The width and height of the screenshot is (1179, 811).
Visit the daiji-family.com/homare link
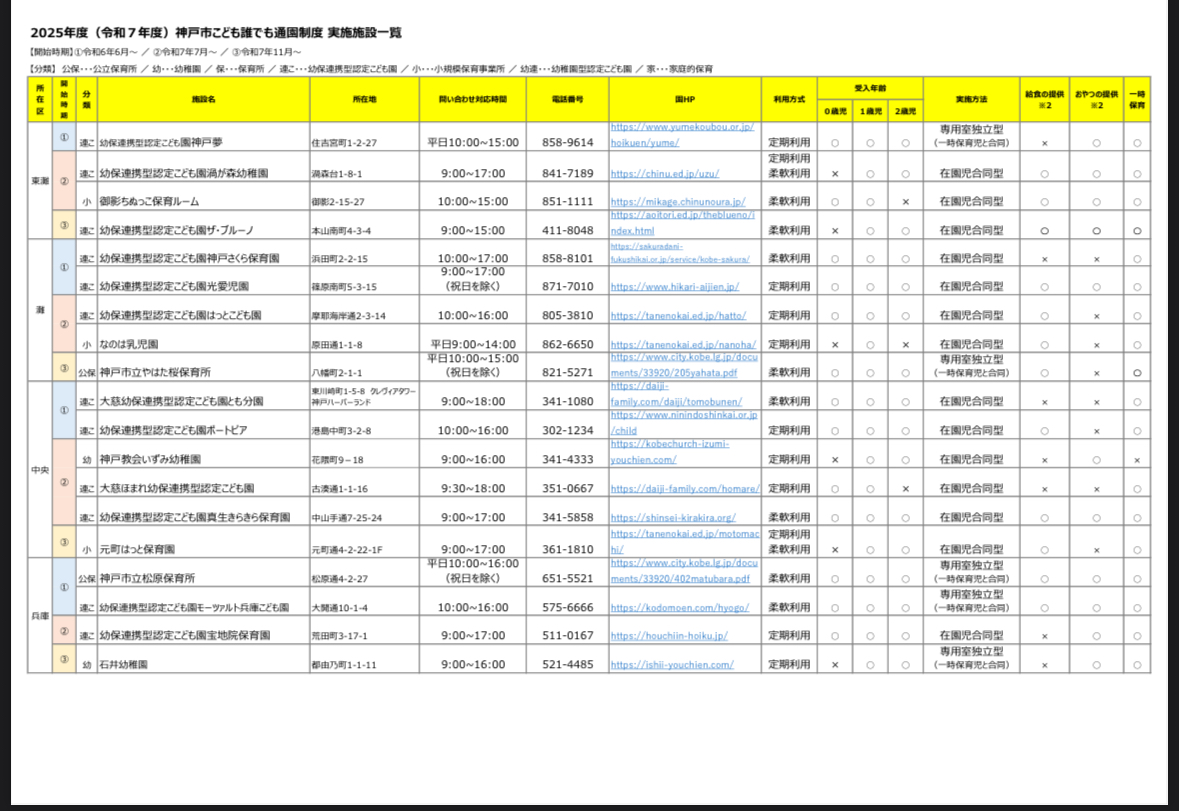tap(685, 489)
